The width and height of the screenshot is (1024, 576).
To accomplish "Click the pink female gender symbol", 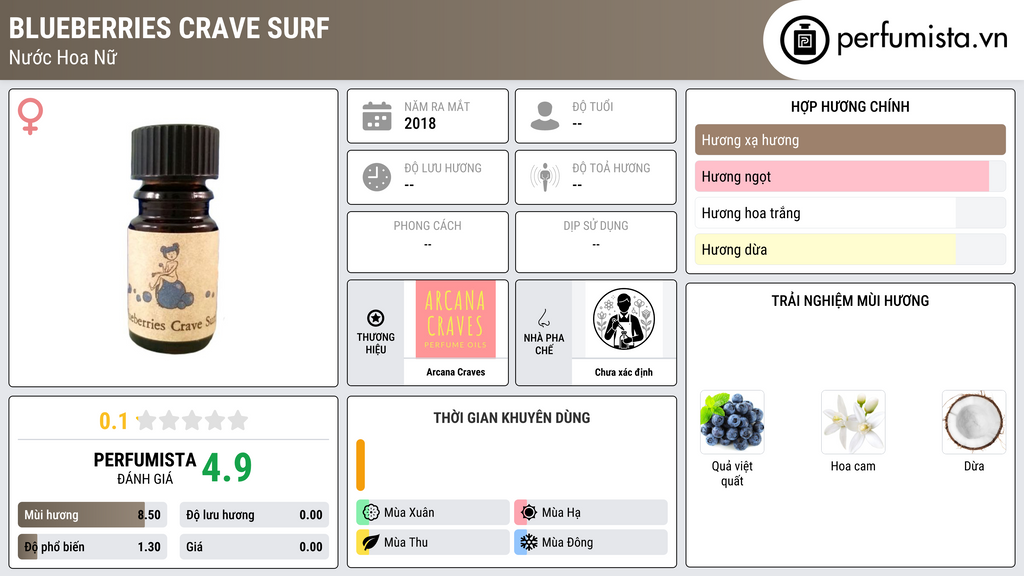I will pos(30,116).
